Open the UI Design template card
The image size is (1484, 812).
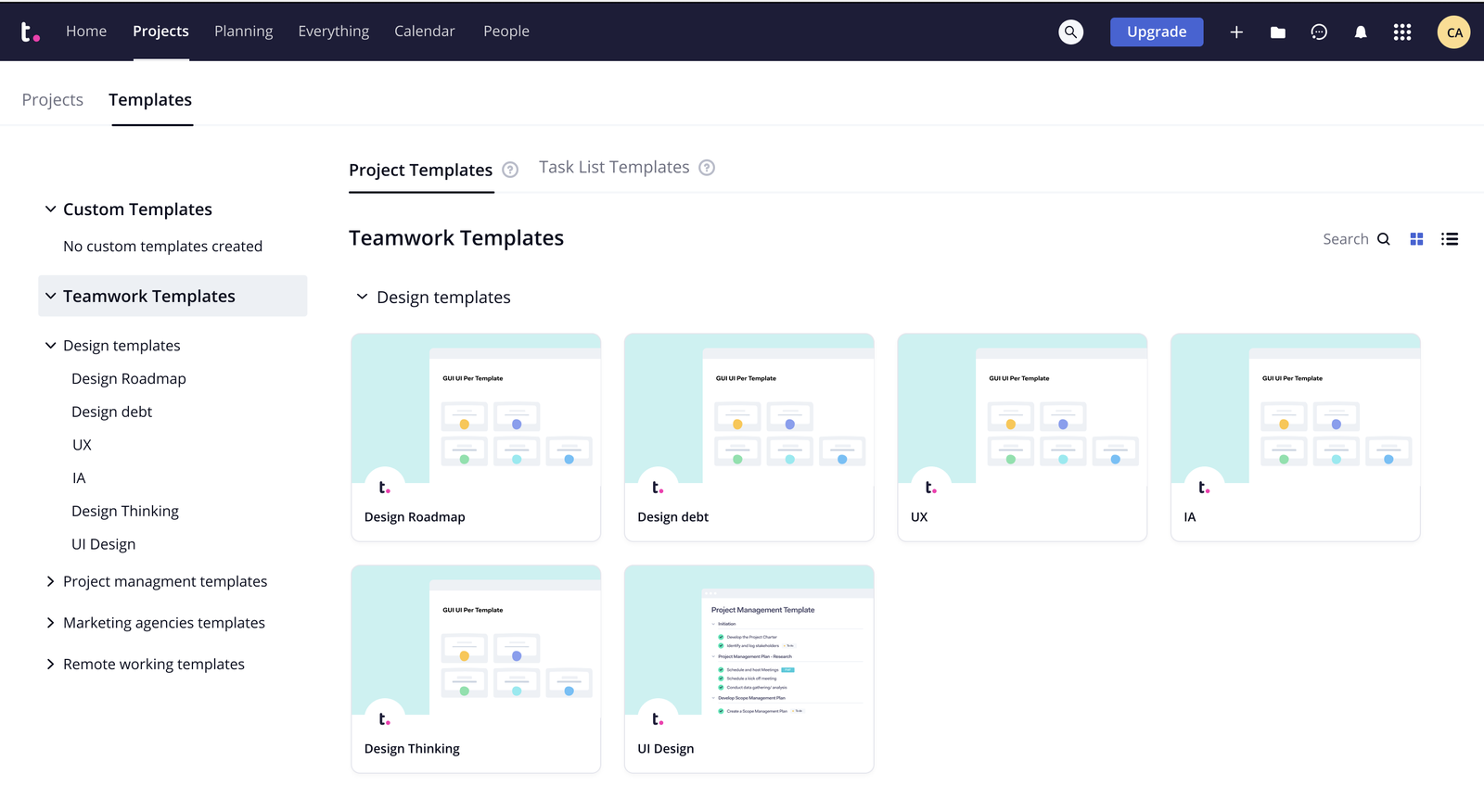coord(749,669)
